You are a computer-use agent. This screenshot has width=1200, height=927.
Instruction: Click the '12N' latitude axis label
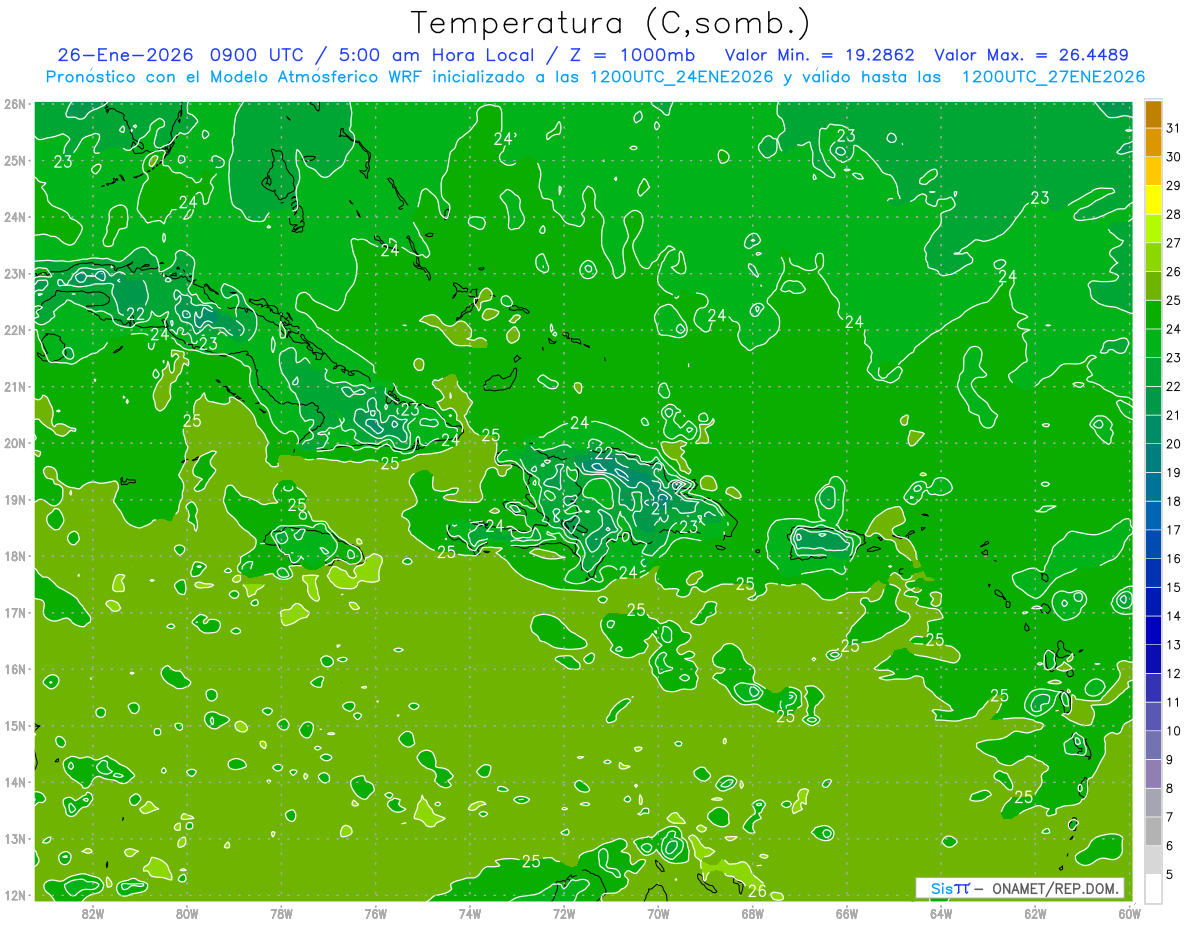click(x=15, y=895)
